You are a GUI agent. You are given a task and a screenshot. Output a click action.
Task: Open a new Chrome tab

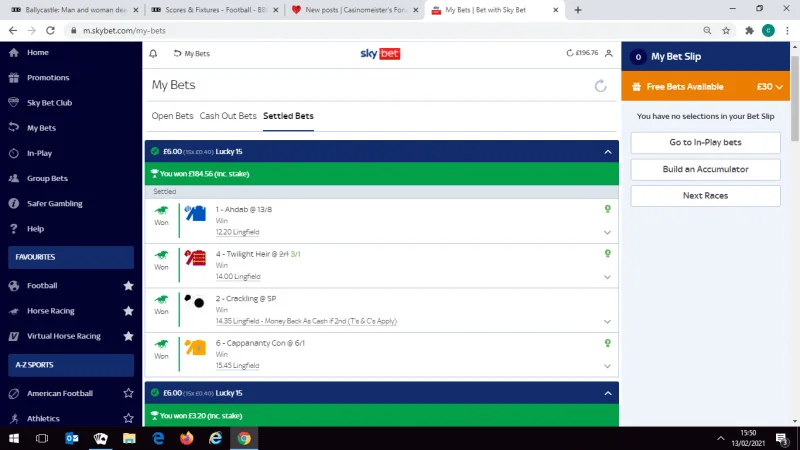coord(578,10)
